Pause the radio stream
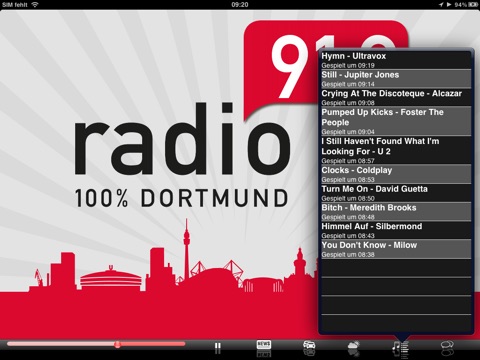 point(218,348)
